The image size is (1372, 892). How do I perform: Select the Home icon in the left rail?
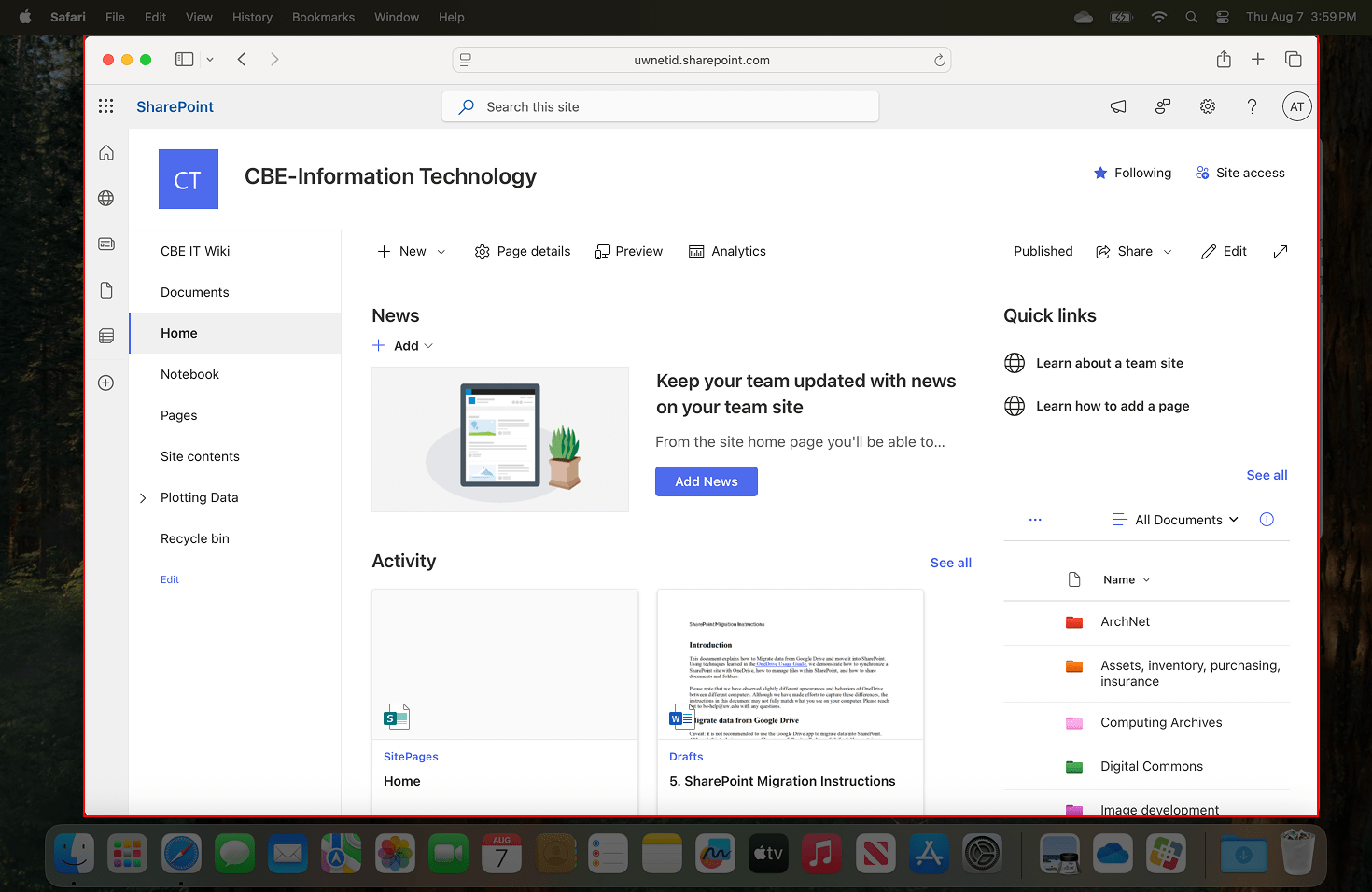click(x=105, y=152)
